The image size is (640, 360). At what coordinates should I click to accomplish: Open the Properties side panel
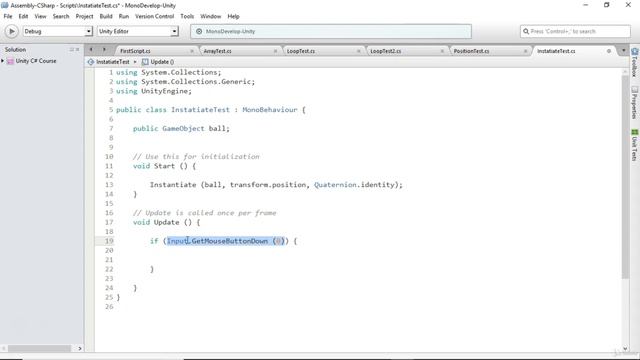coord(634,102)
